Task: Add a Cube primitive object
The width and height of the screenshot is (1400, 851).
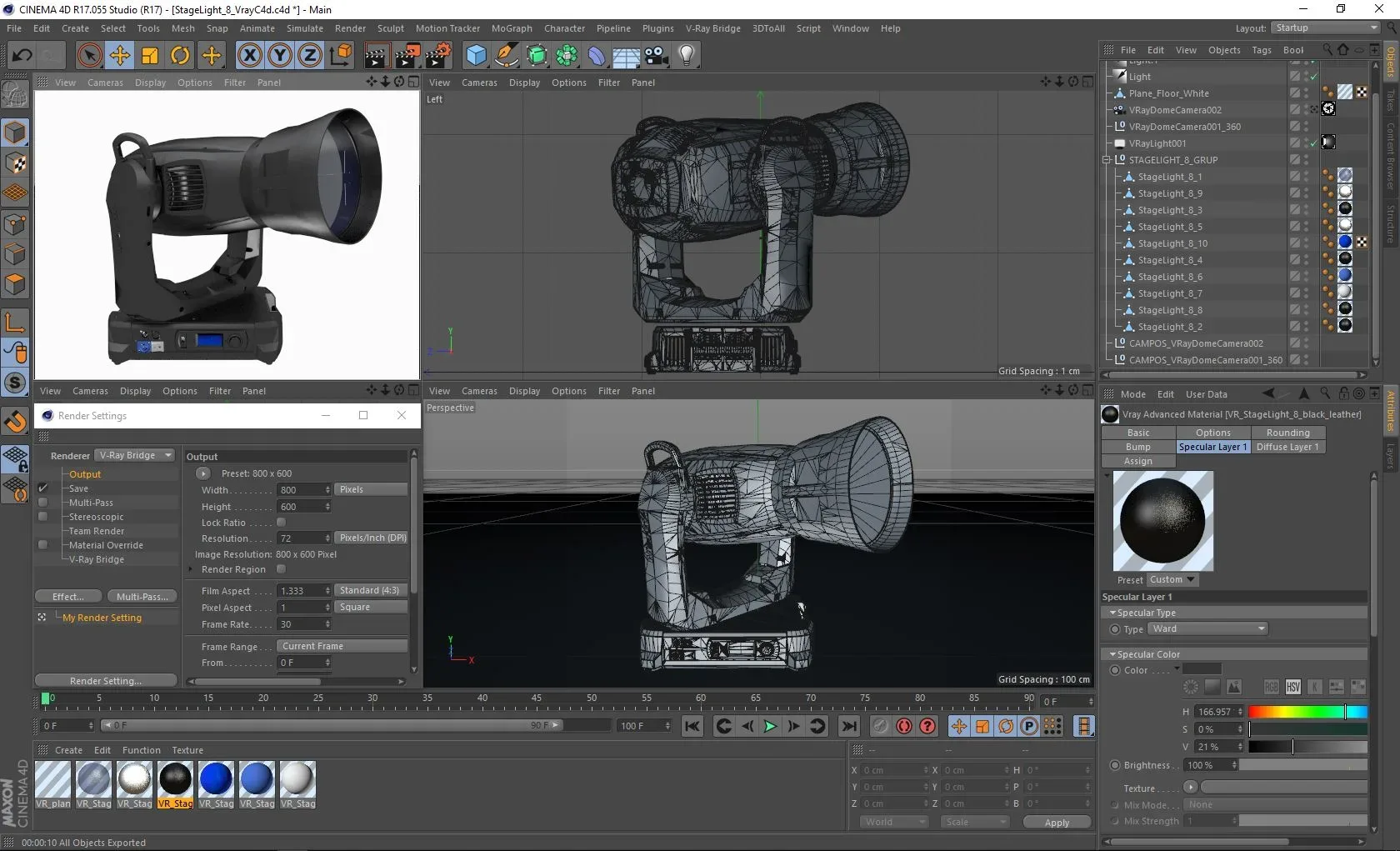Action: [477, 56]
